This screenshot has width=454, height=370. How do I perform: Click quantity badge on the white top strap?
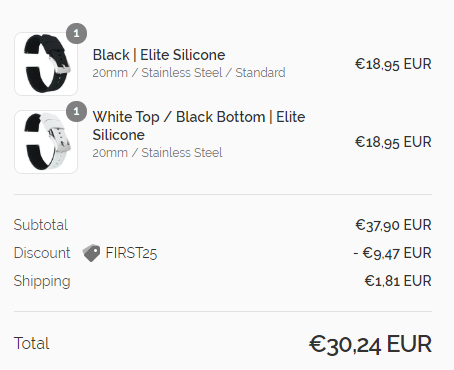coord(76,111)
